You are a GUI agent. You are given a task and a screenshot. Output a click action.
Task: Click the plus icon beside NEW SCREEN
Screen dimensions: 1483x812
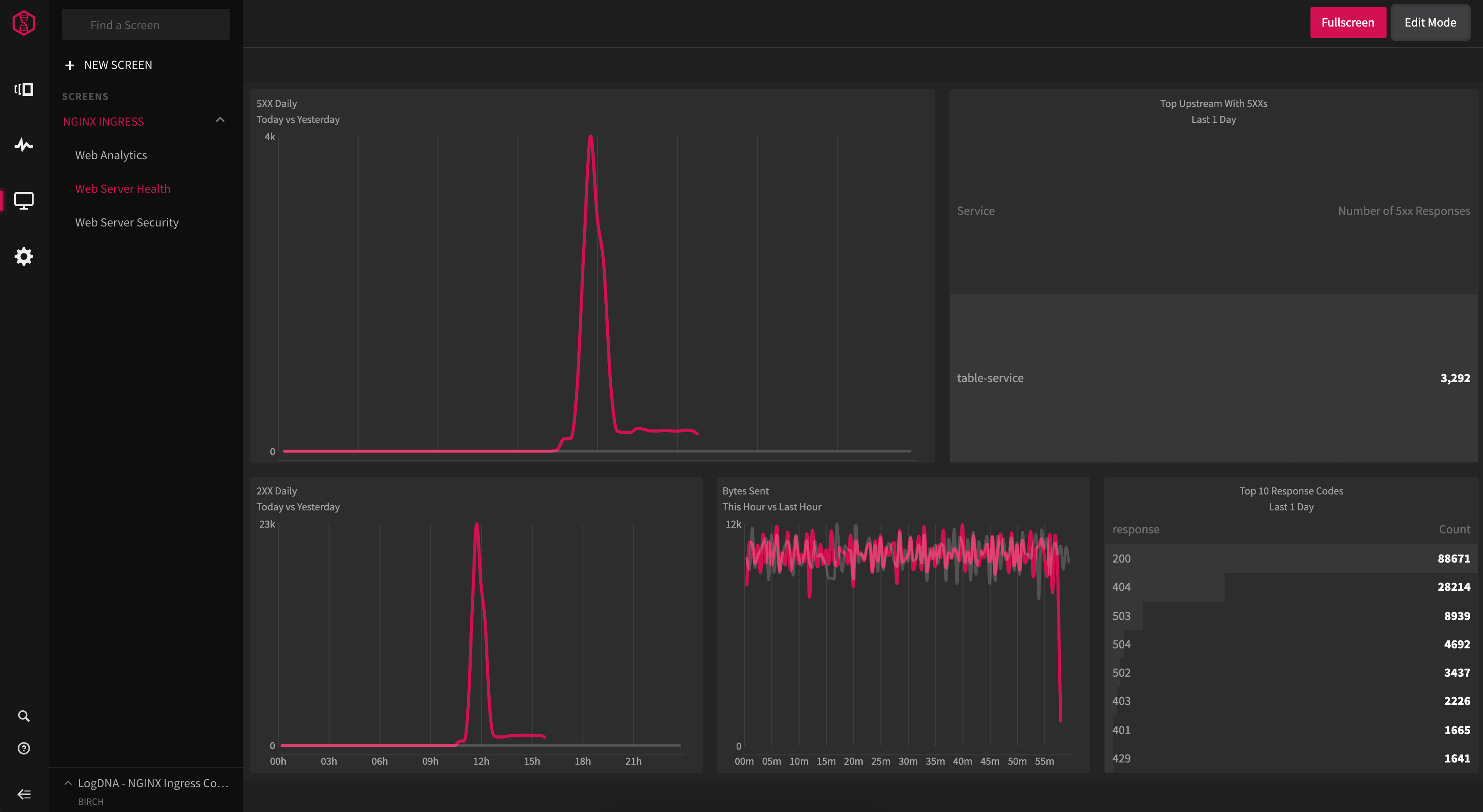click(x=69, y=65)
